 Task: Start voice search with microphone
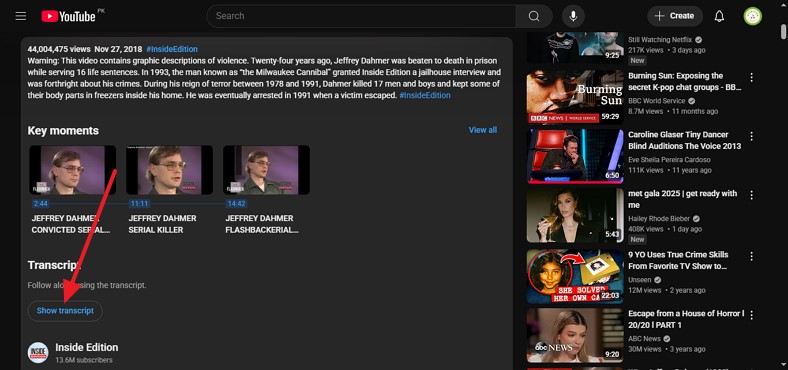[573, 16]
